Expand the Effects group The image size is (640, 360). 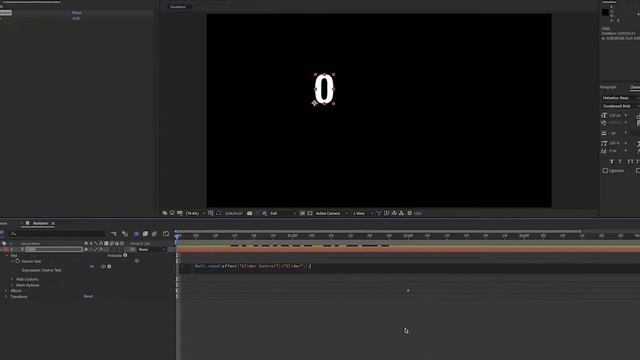pos(7,291)
